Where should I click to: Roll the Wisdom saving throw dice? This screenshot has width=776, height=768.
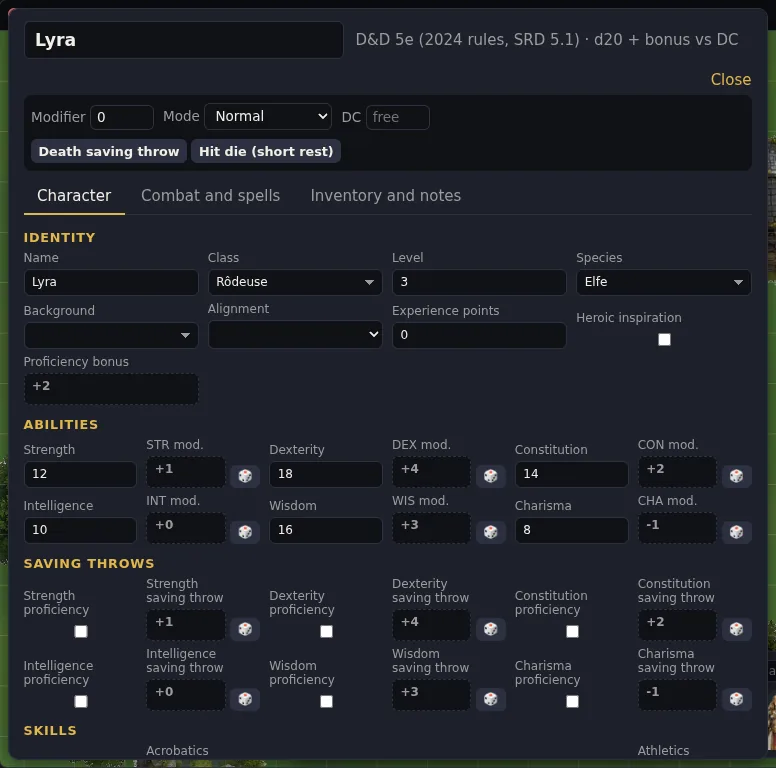[x=490, y=699]
